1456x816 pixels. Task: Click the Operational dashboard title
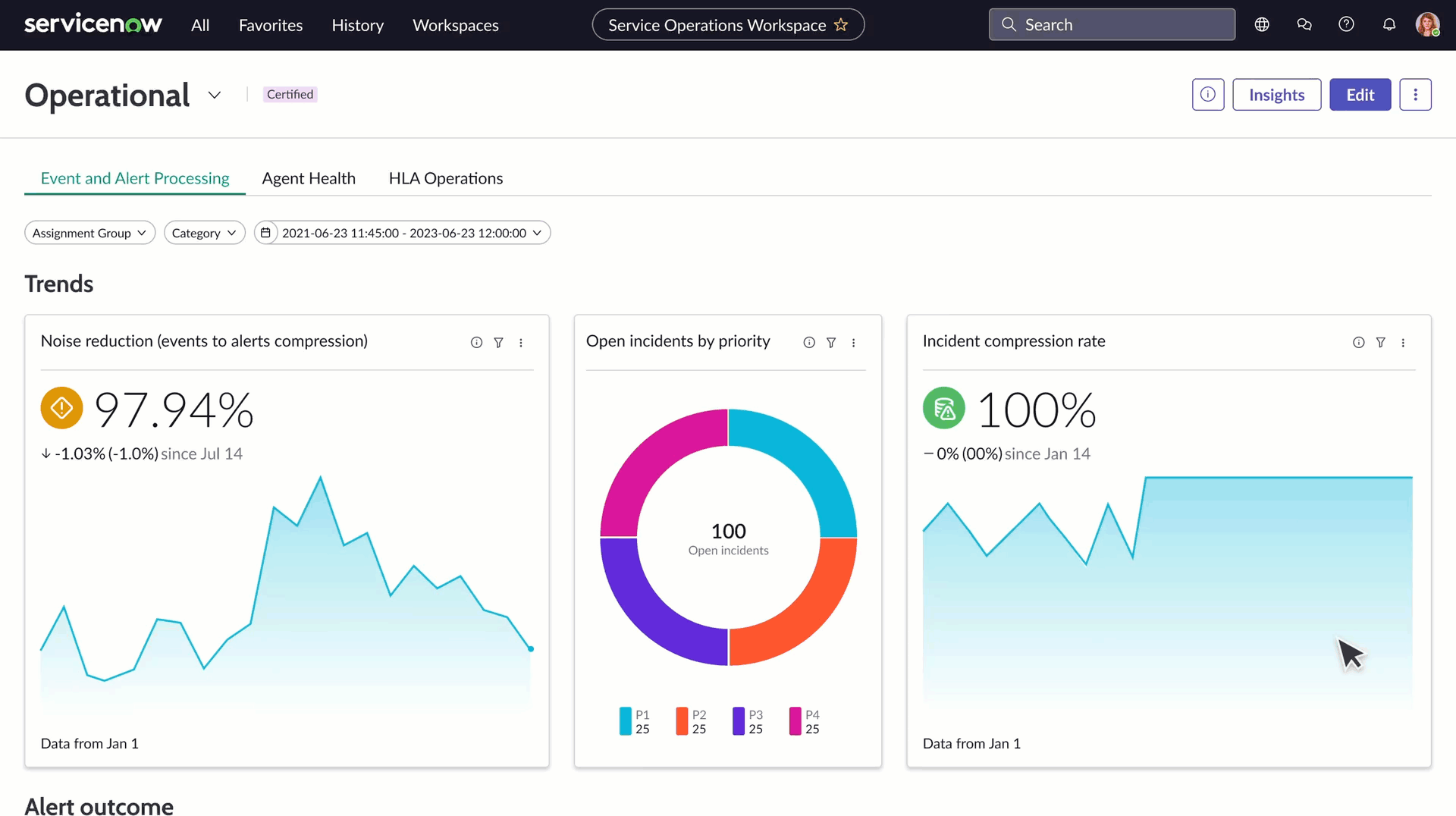click(x=107, y=96)
